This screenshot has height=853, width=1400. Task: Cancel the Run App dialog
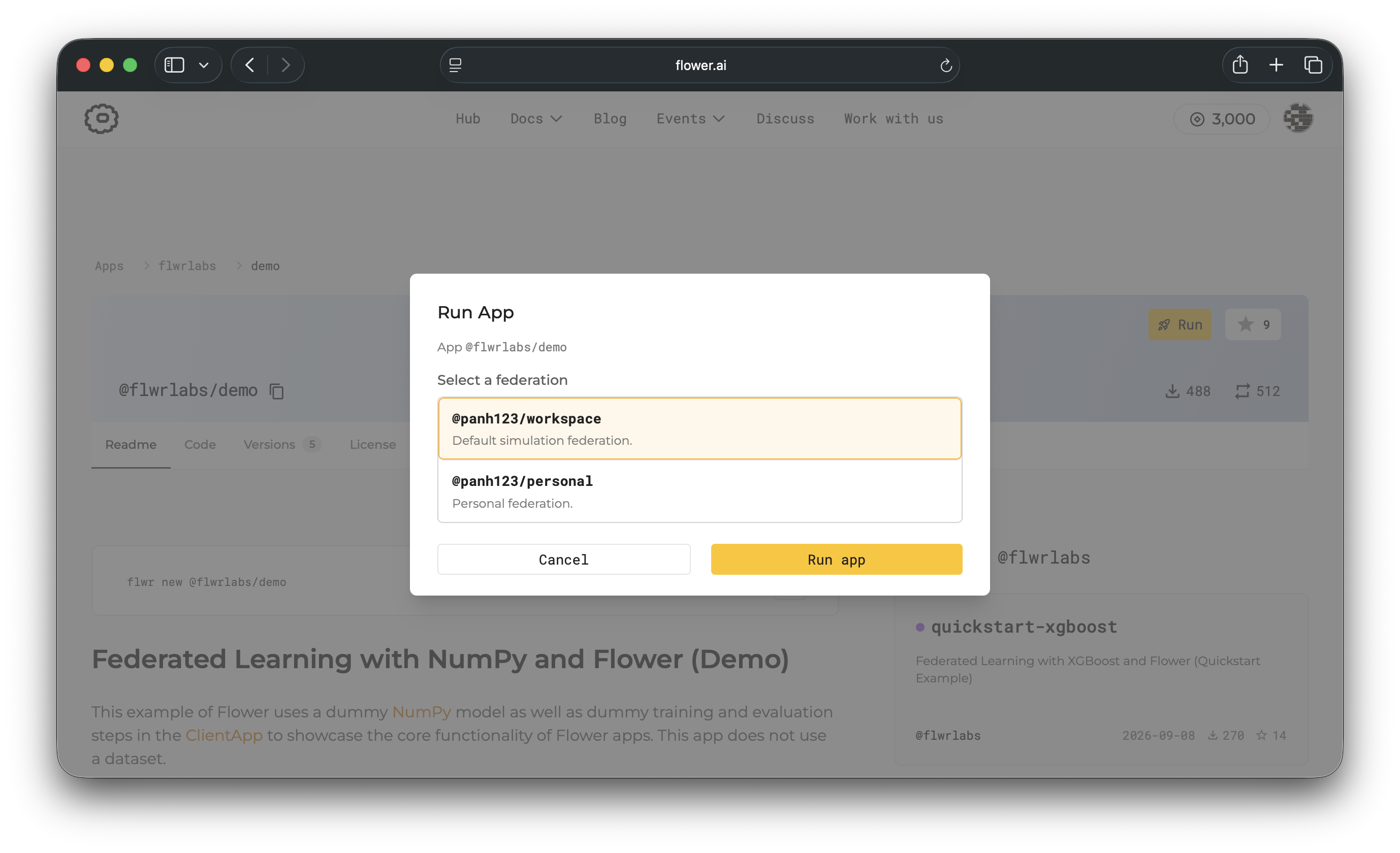tap(564, 560)
